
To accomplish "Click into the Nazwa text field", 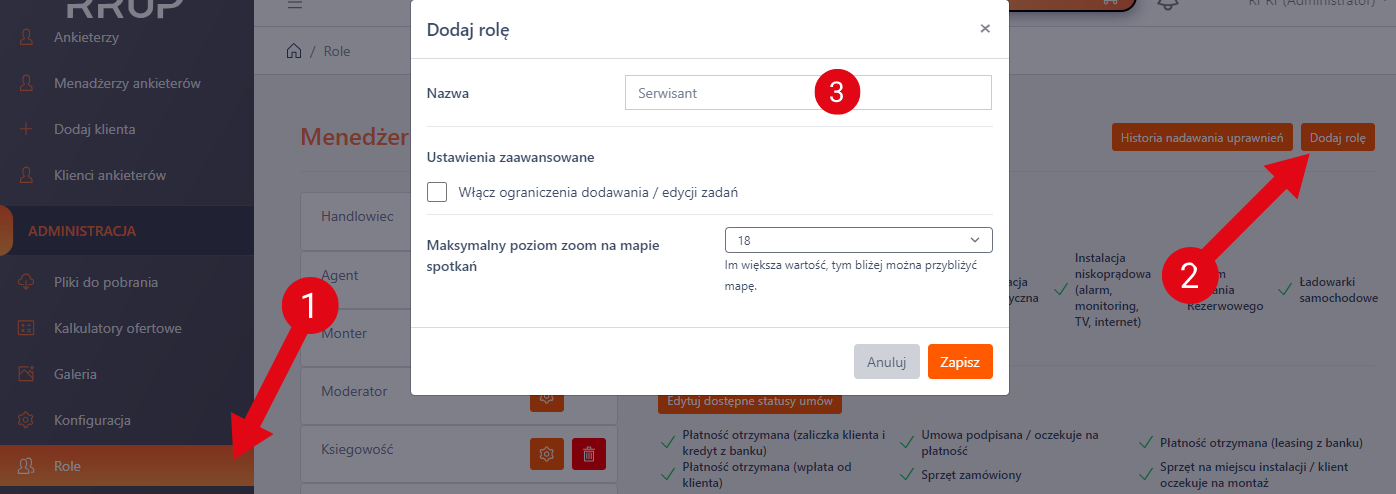I will point(720,93).
